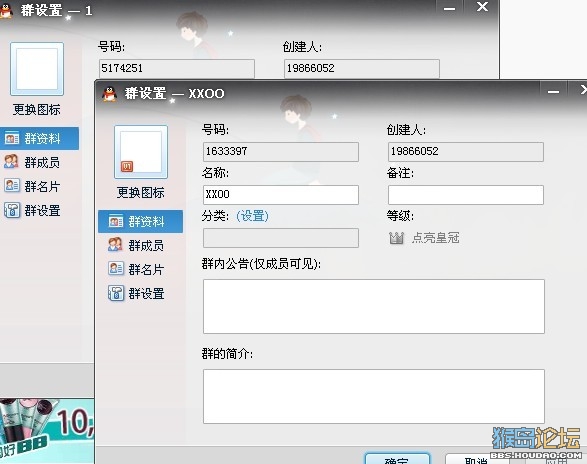Click QQ penguin icon in XXOO title bar
The image size is (587, 464).
110,94
